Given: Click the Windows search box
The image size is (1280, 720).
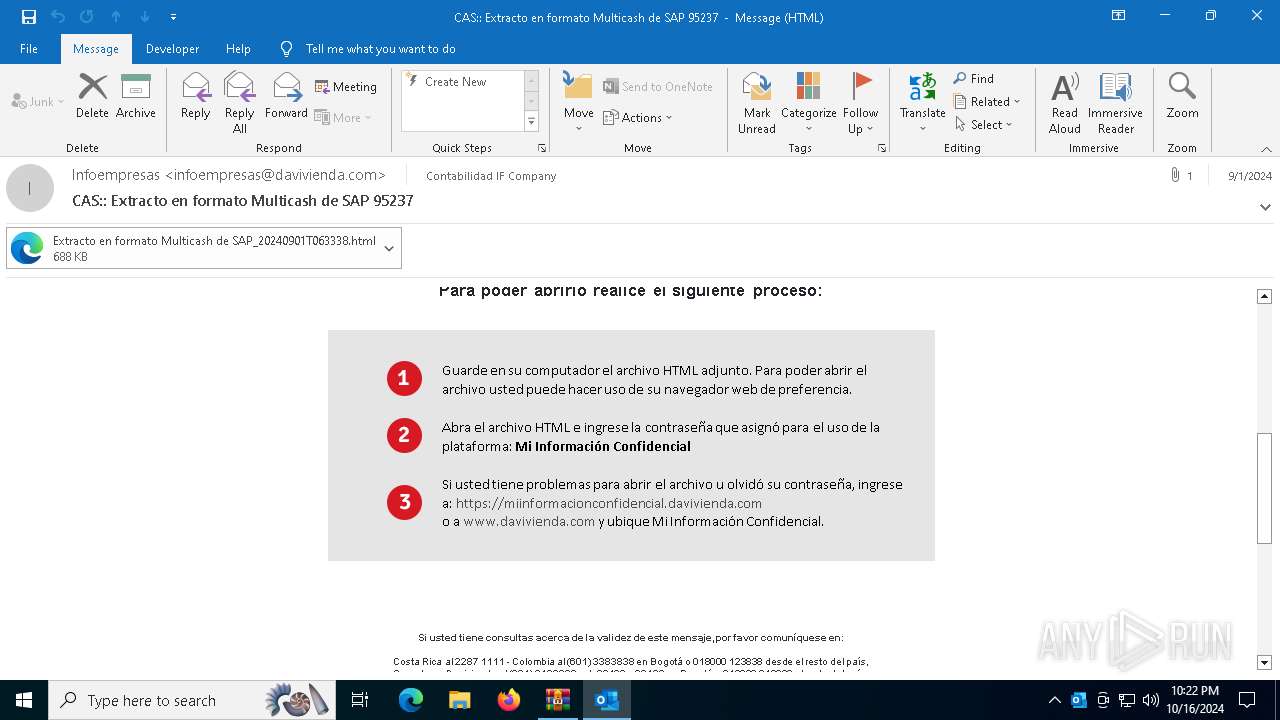Looking at the screenshot, I should [x=192, y=700].
